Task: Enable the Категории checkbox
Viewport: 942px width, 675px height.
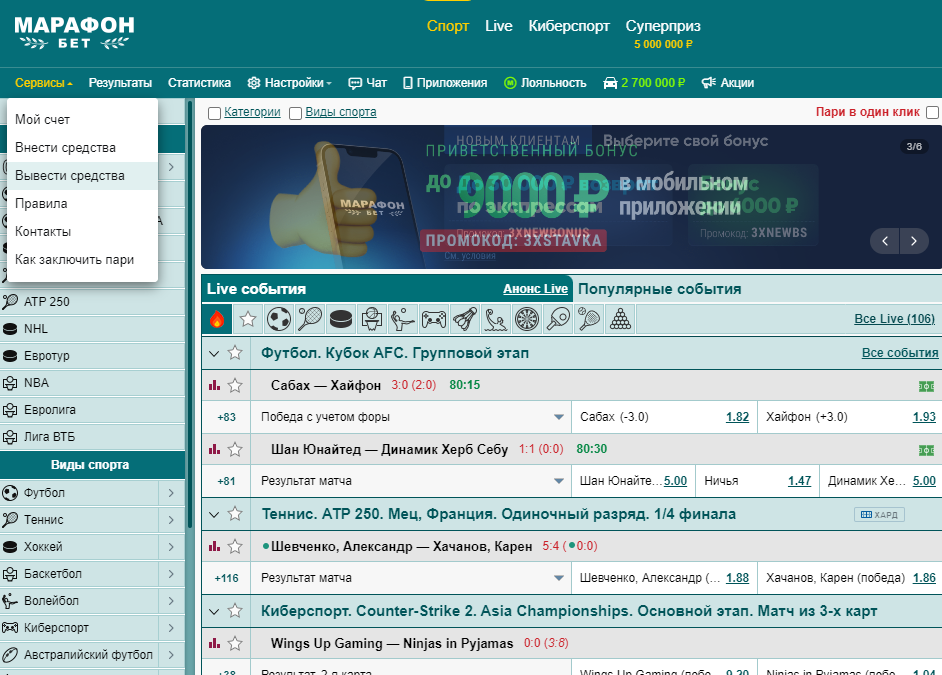Action: 214,113
